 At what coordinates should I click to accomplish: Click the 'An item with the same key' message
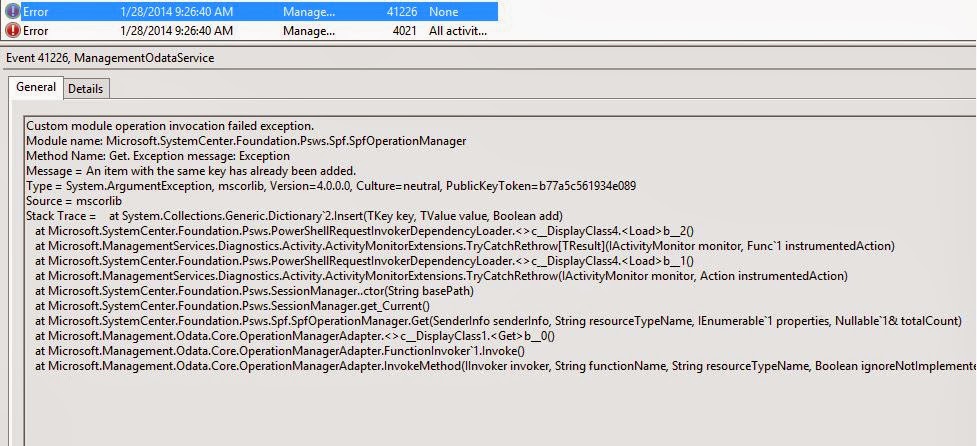click(191, 171)
